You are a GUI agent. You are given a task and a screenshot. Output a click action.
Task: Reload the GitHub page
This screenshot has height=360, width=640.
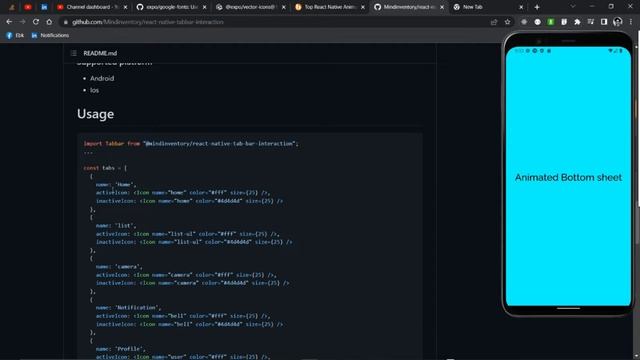(36, 22)
